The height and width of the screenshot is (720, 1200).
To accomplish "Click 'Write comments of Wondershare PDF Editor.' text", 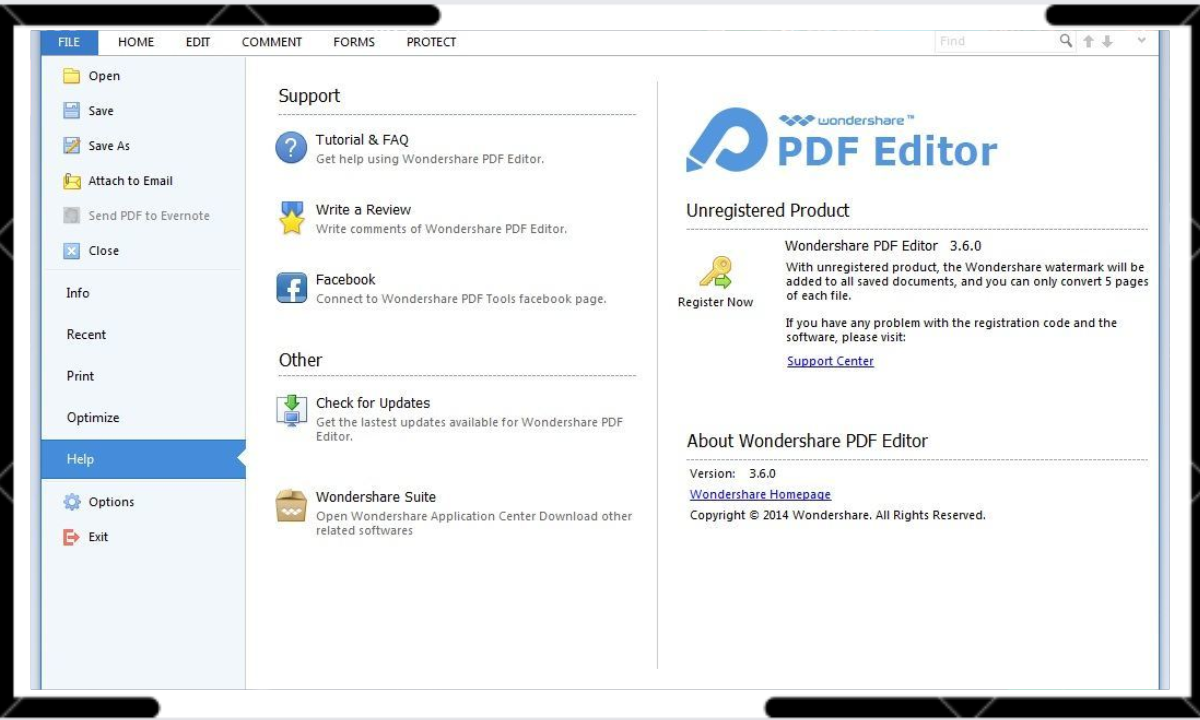I will pos(441,229).
